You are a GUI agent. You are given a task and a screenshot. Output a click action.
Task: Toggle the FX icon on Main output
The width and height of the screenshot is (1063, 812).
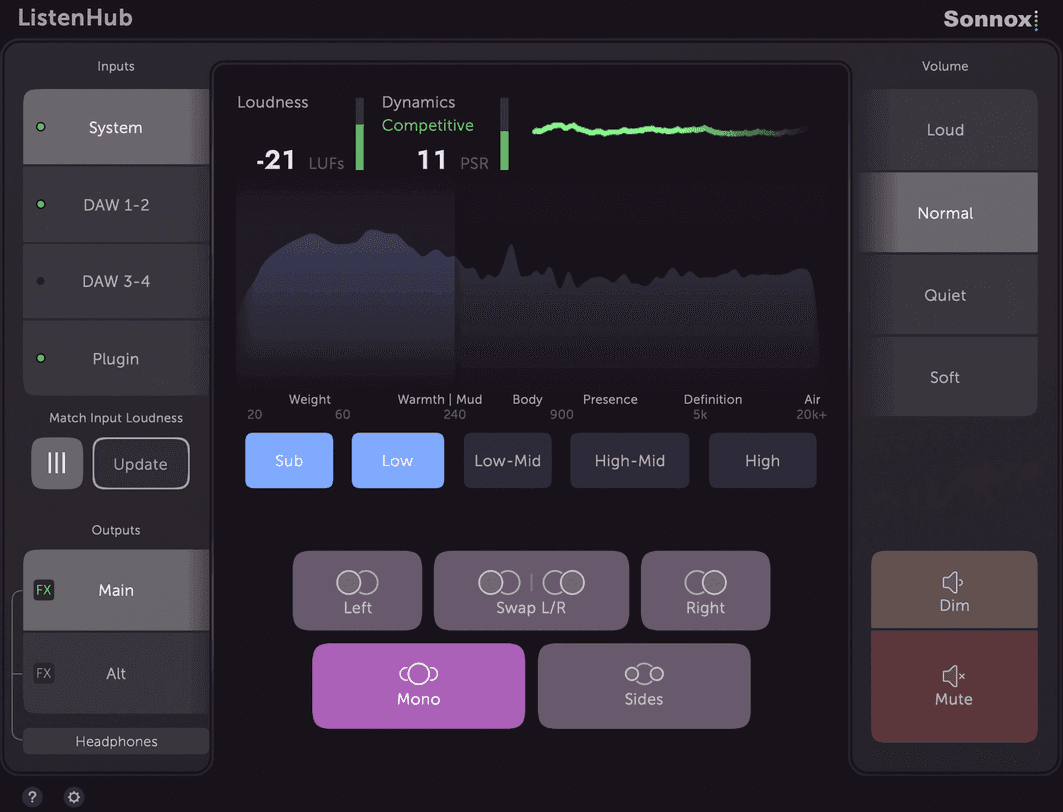tap(44, 590)
